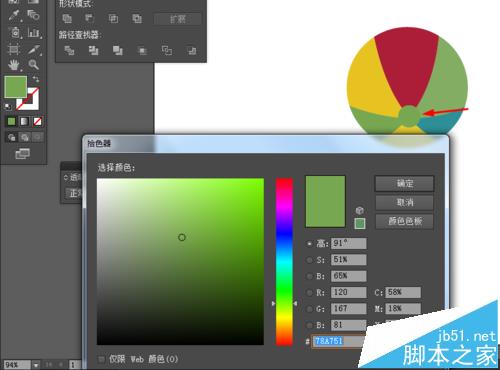The width and height of the screenshot is (500, 370).
Task: Click the R field showing 120
Action: (x=349, y=292)
